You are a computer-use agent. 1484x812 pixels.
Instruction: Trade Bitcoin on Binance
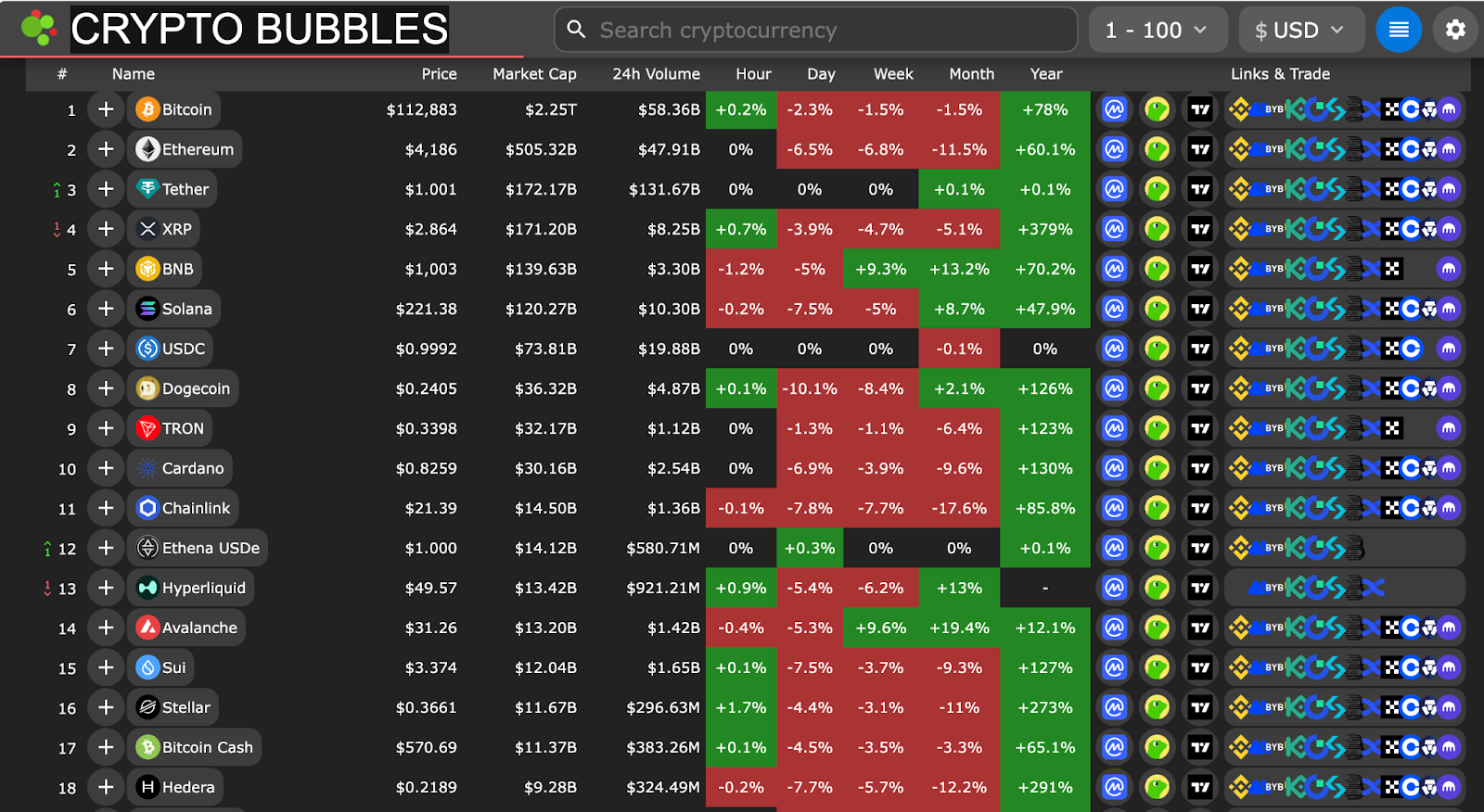tap(1240, 109)
